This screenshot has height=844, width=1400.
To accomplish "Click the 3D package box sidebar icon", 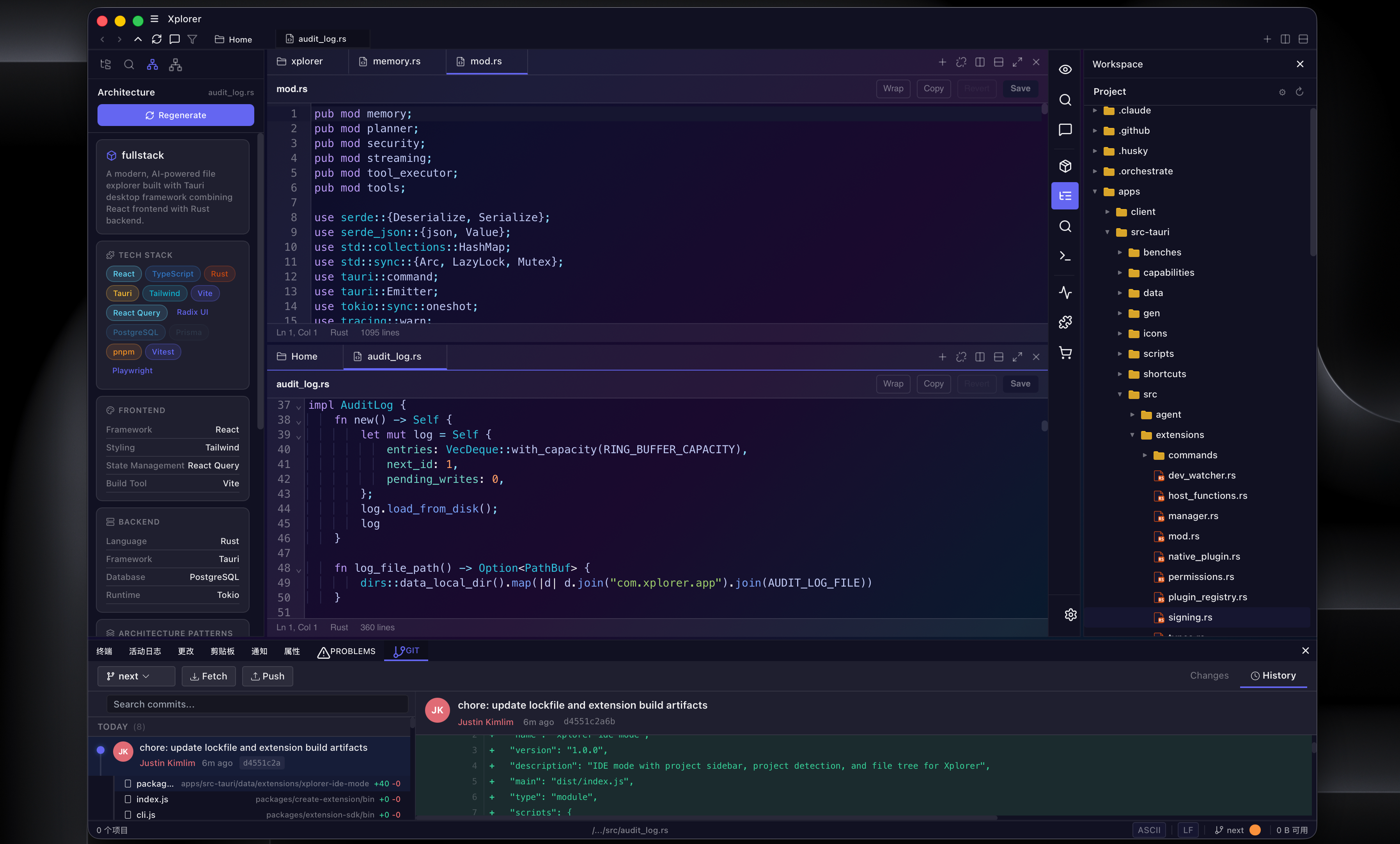I will click(x=1065, y=165).
